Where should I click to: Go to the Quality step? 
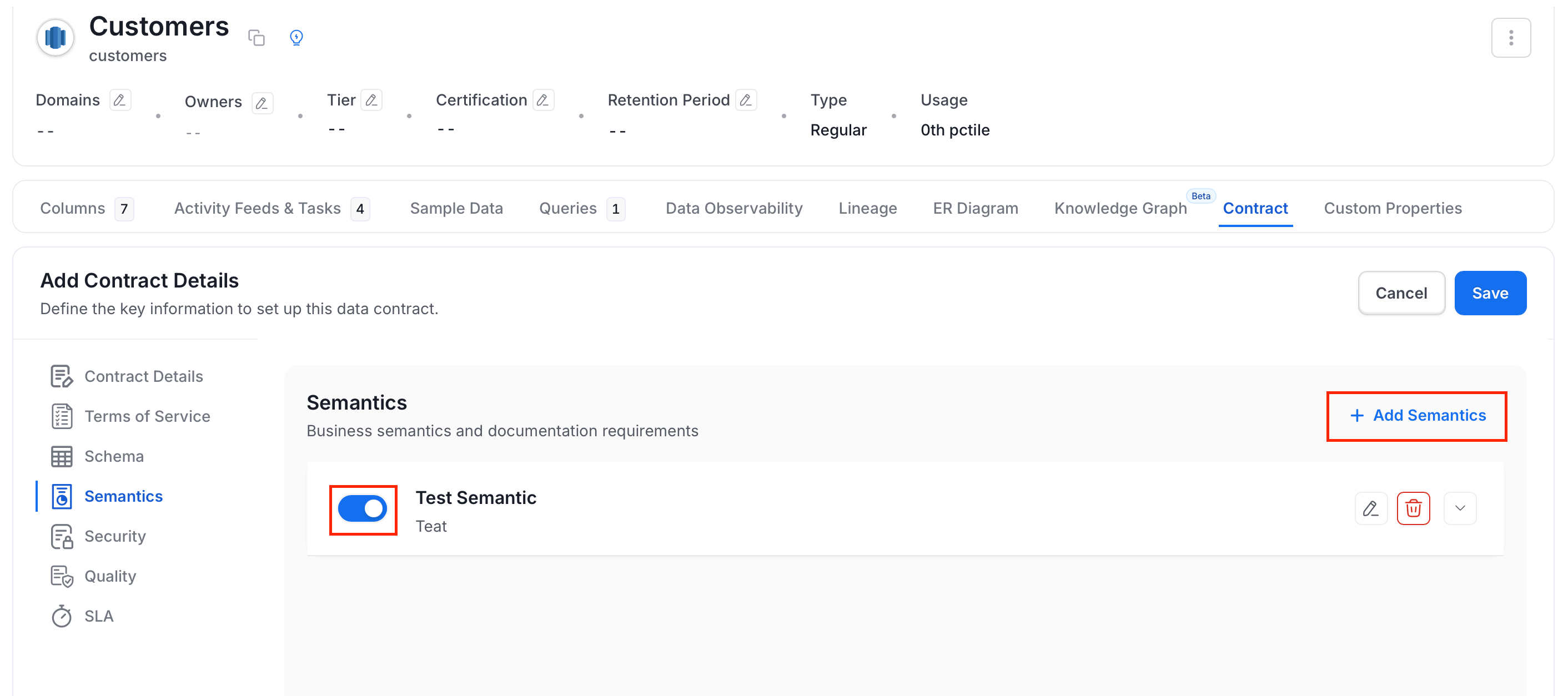coord(94,576)
